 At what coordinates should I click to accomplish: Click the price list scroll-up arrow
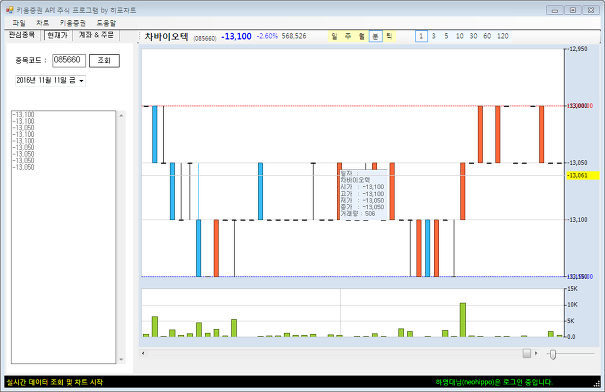coord(121,115)
